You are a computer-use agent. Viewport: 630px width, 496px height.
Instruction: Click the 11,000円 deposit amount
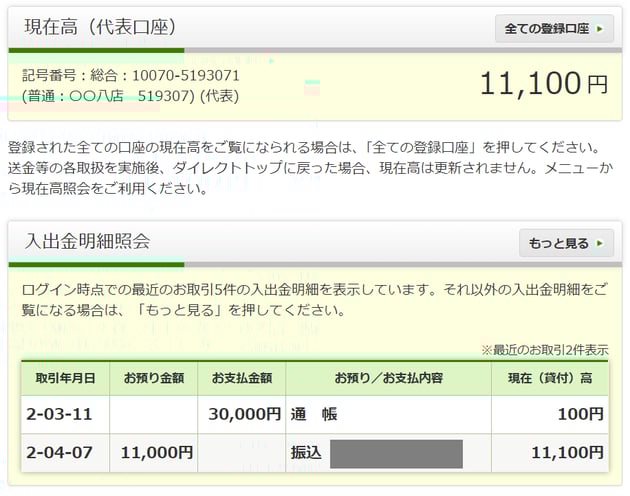click(157, 453)
